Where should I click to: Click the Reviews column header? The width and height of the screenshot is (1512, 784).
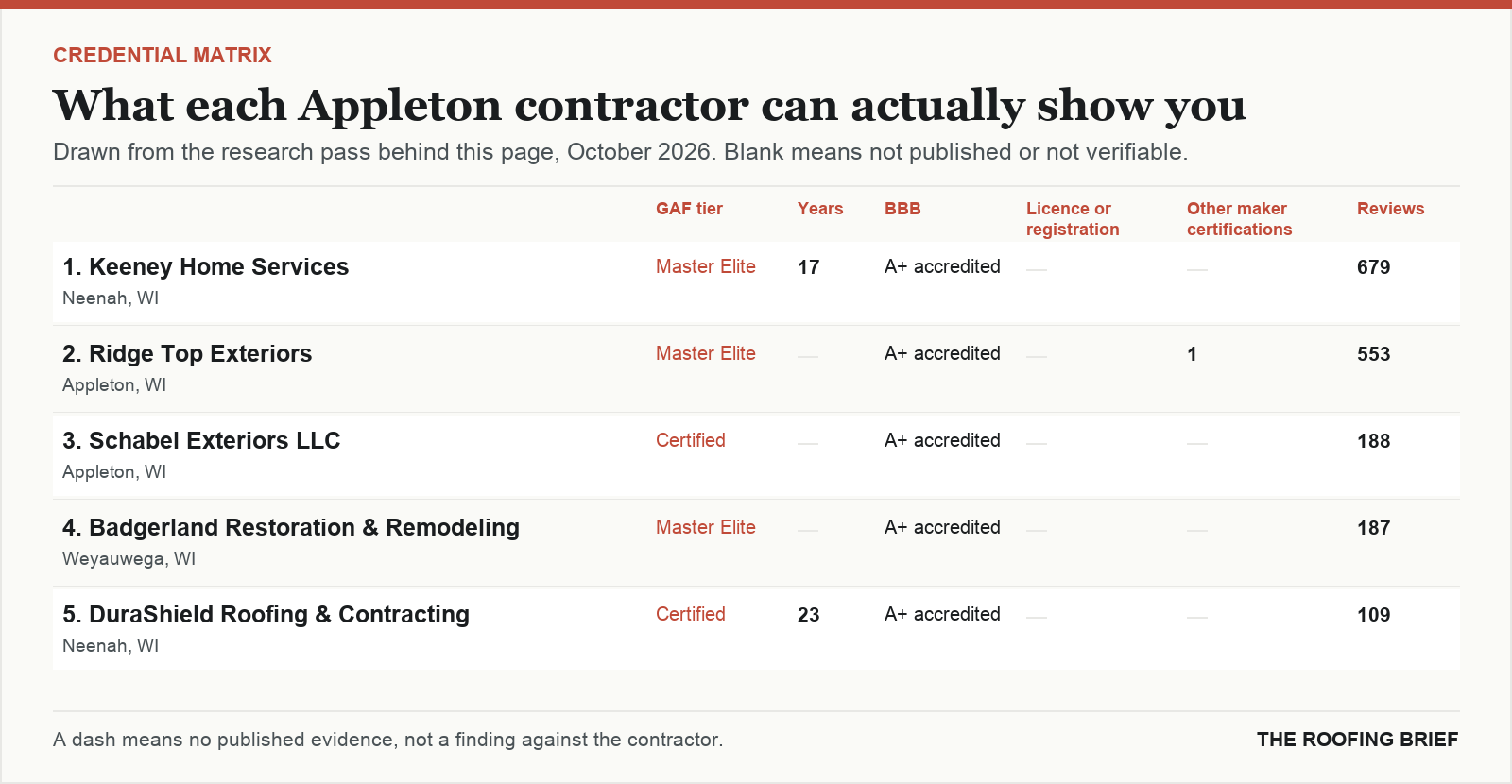[x=1390, y=209]
